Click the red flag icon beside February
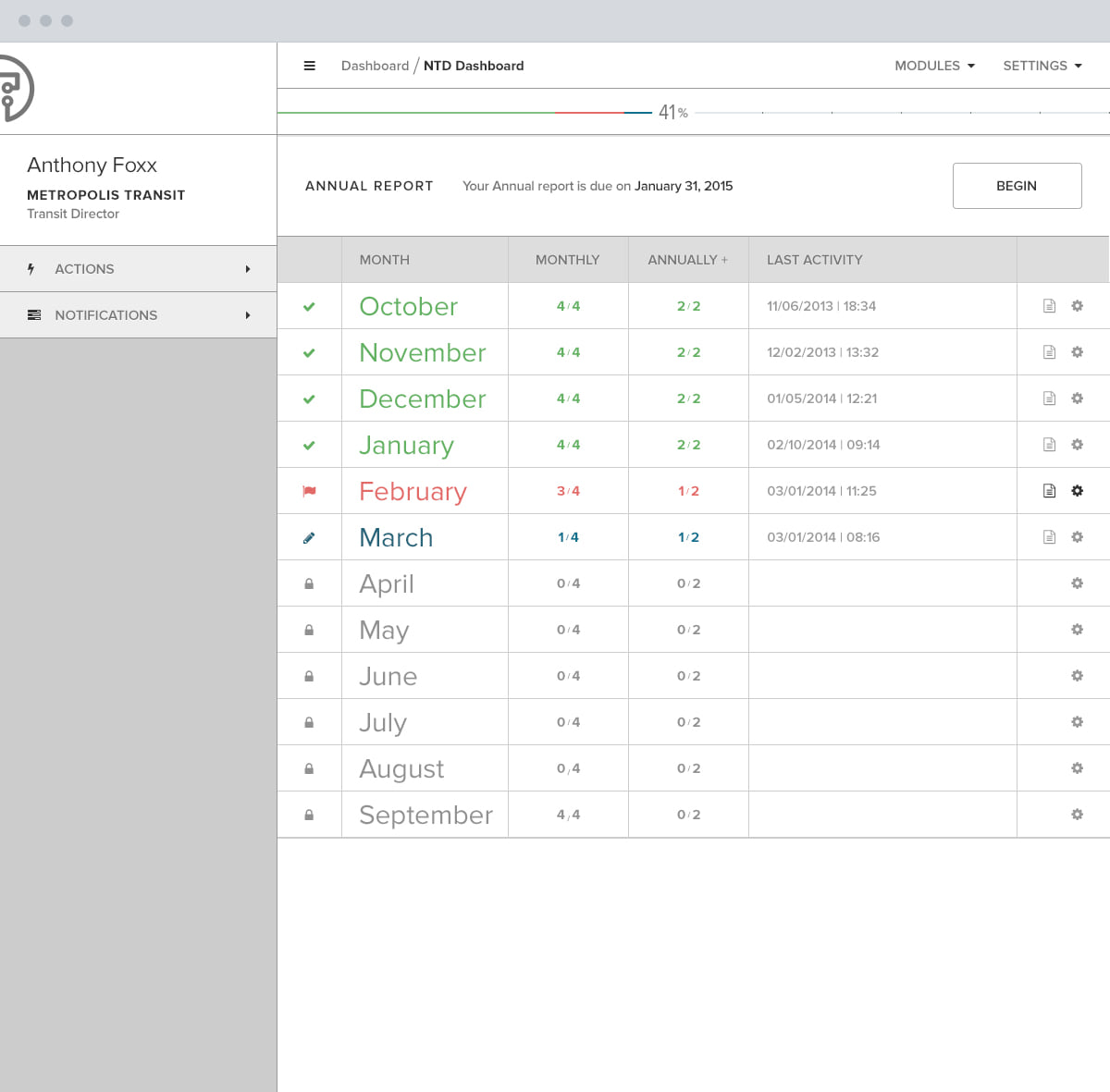This screenshot has width=1110, height=1092. 309,491
